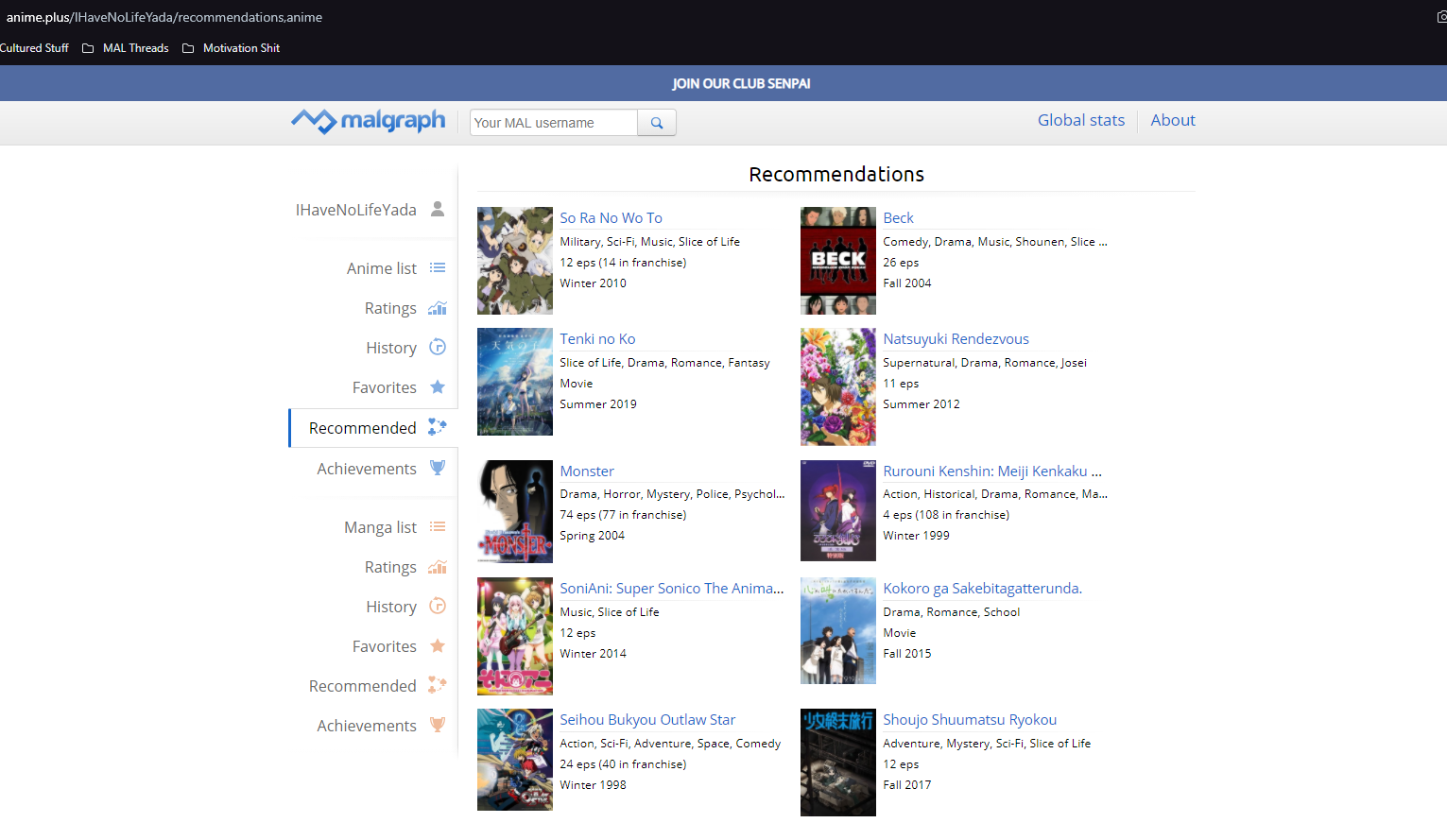
Task: Click the malgraph logo
Action: [x=368, y=121]
